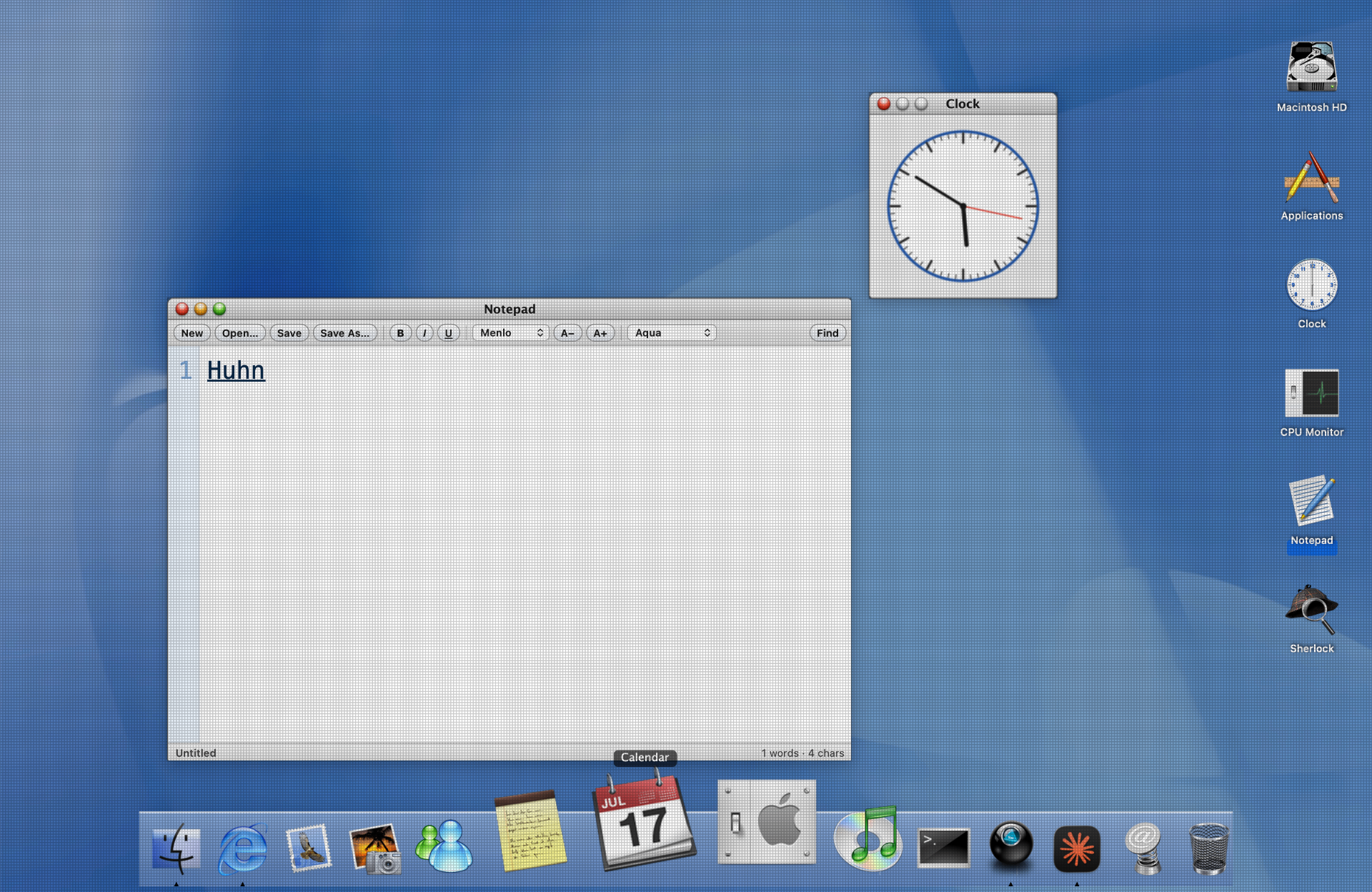The image size is (1372, 892).
Task: Open the orange starburst app in dock
Action: tap(1077, 849)
